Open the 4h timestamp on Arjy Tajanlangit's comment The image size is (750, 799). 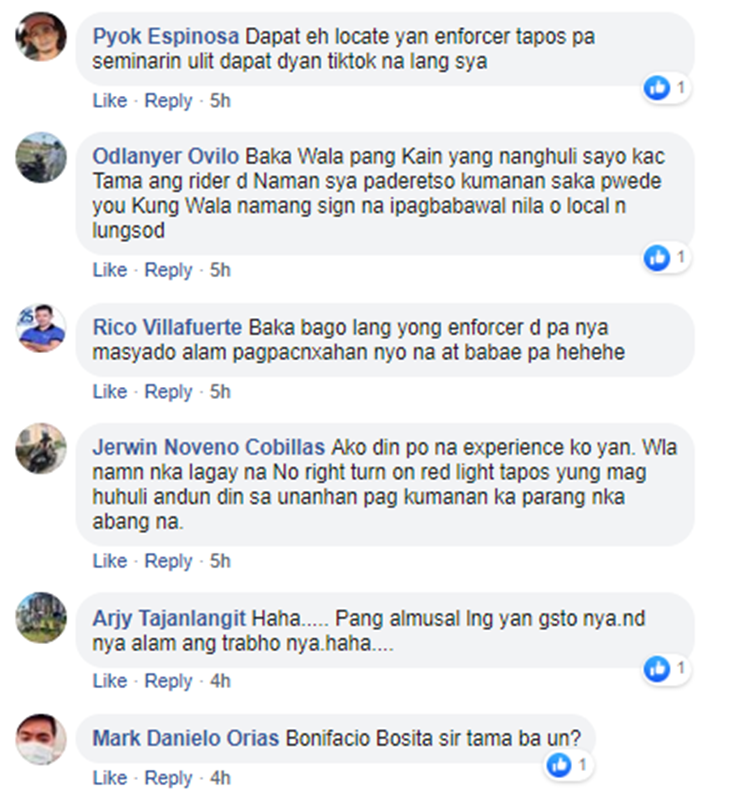point(220,681)
